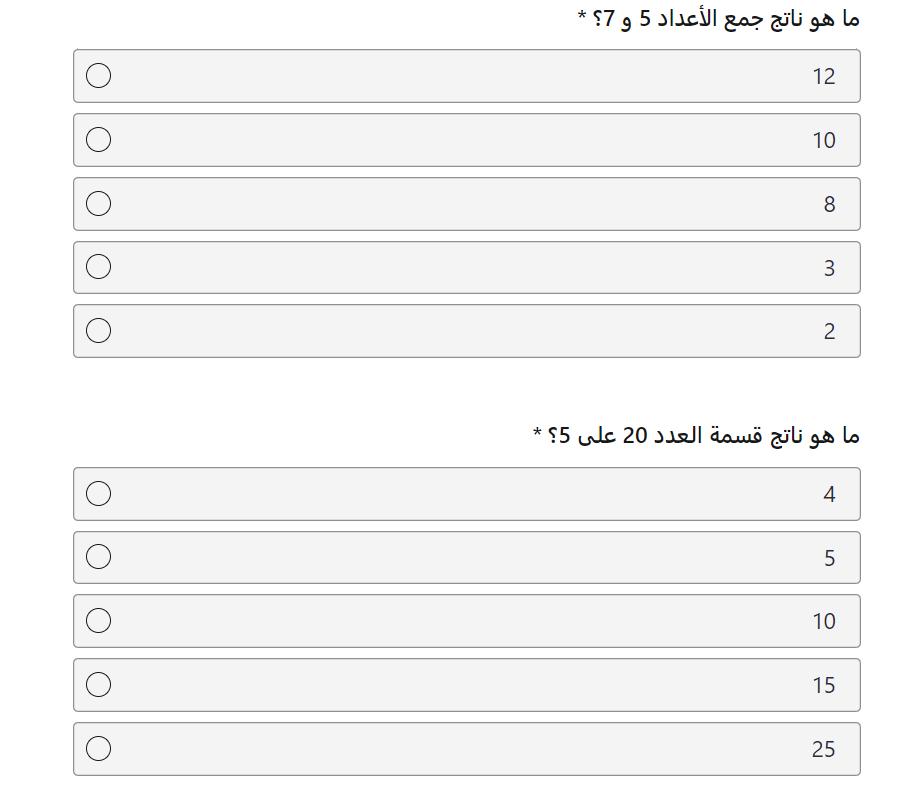Click the number label 4 in division question
917x810 pixels.
[x=829, y=495]
